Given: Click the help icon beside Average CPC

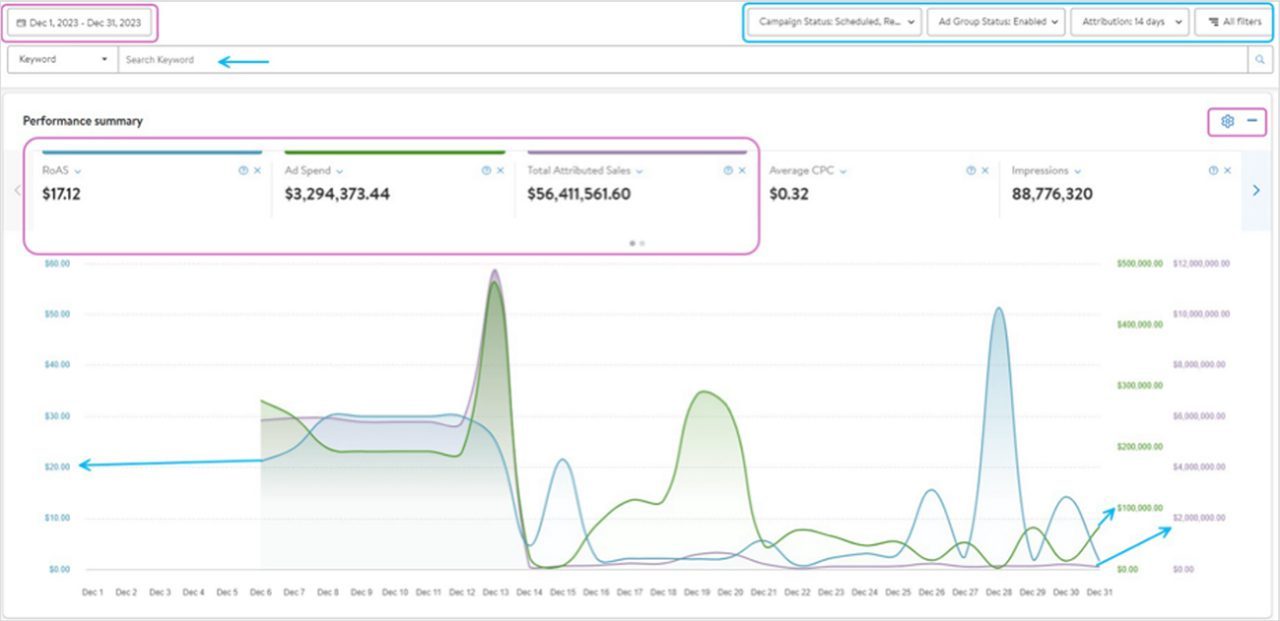Looking at the screenshot, I should pyautogui.click(x=970, y=169).
